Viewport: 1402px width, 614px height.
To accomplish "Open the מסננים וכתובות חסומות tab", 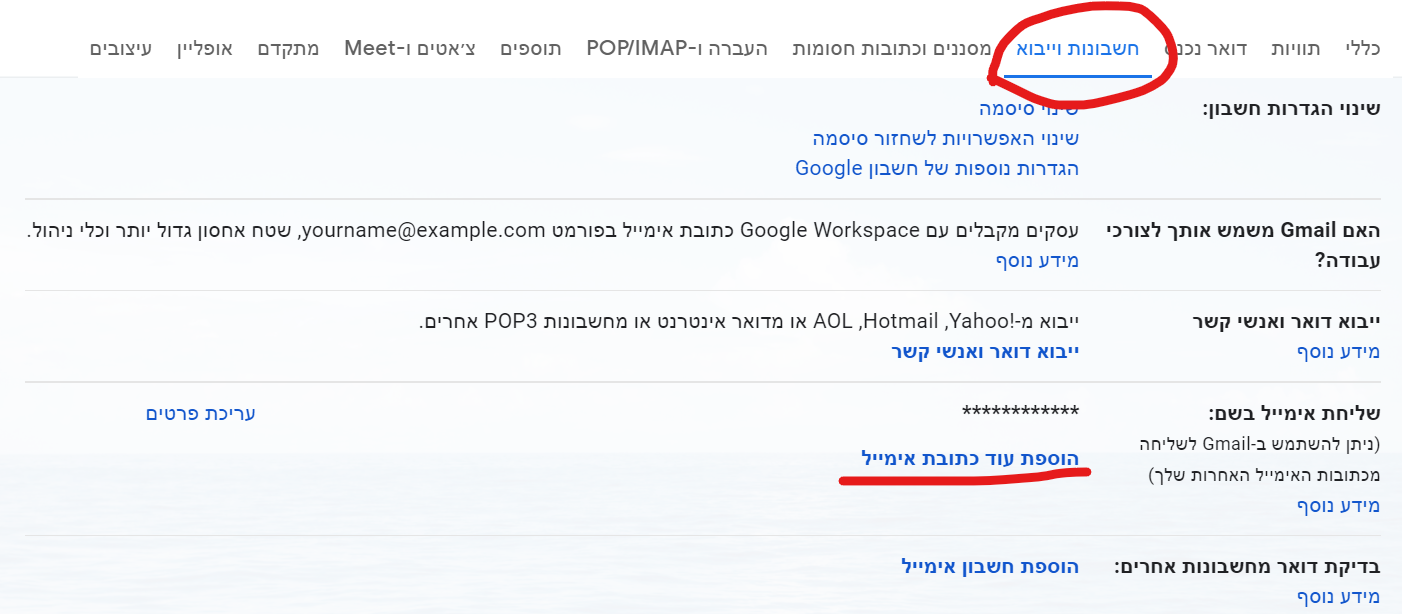I will (890, 47).
